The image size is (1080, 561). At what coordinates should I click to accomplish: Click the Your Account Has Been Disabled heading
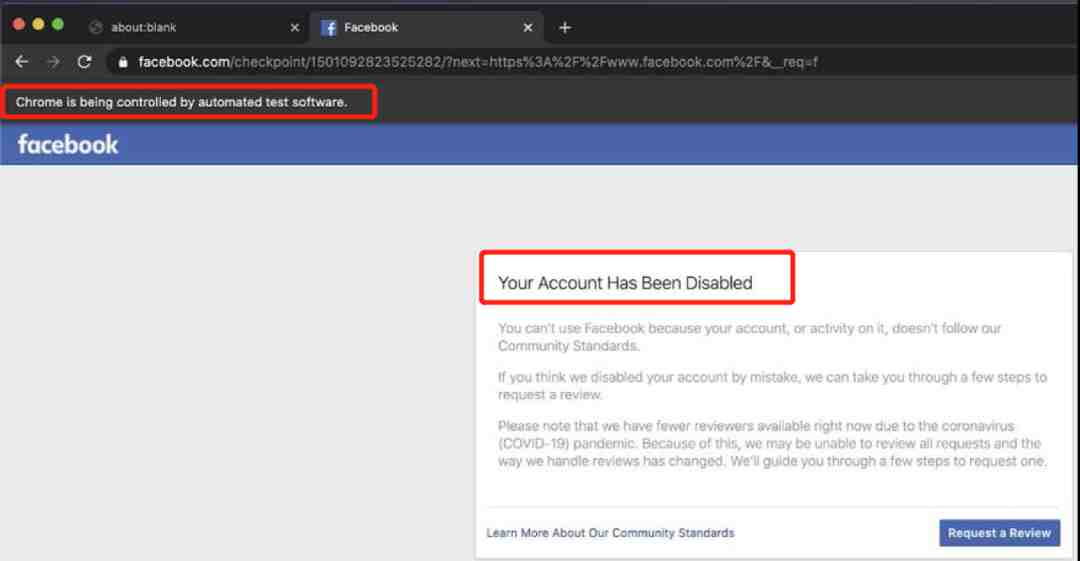click(625, 283)
